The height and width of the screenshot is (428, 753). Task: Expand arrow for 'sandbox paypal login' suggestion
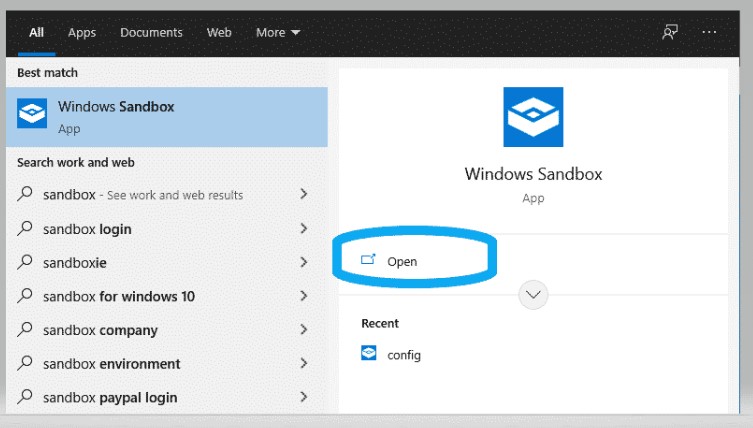(304, 396)
